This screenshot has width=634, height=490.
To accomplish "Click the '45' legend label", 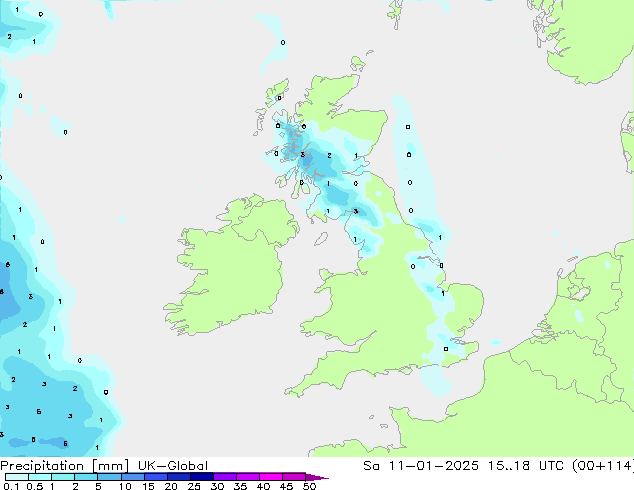I will [286, 486].
